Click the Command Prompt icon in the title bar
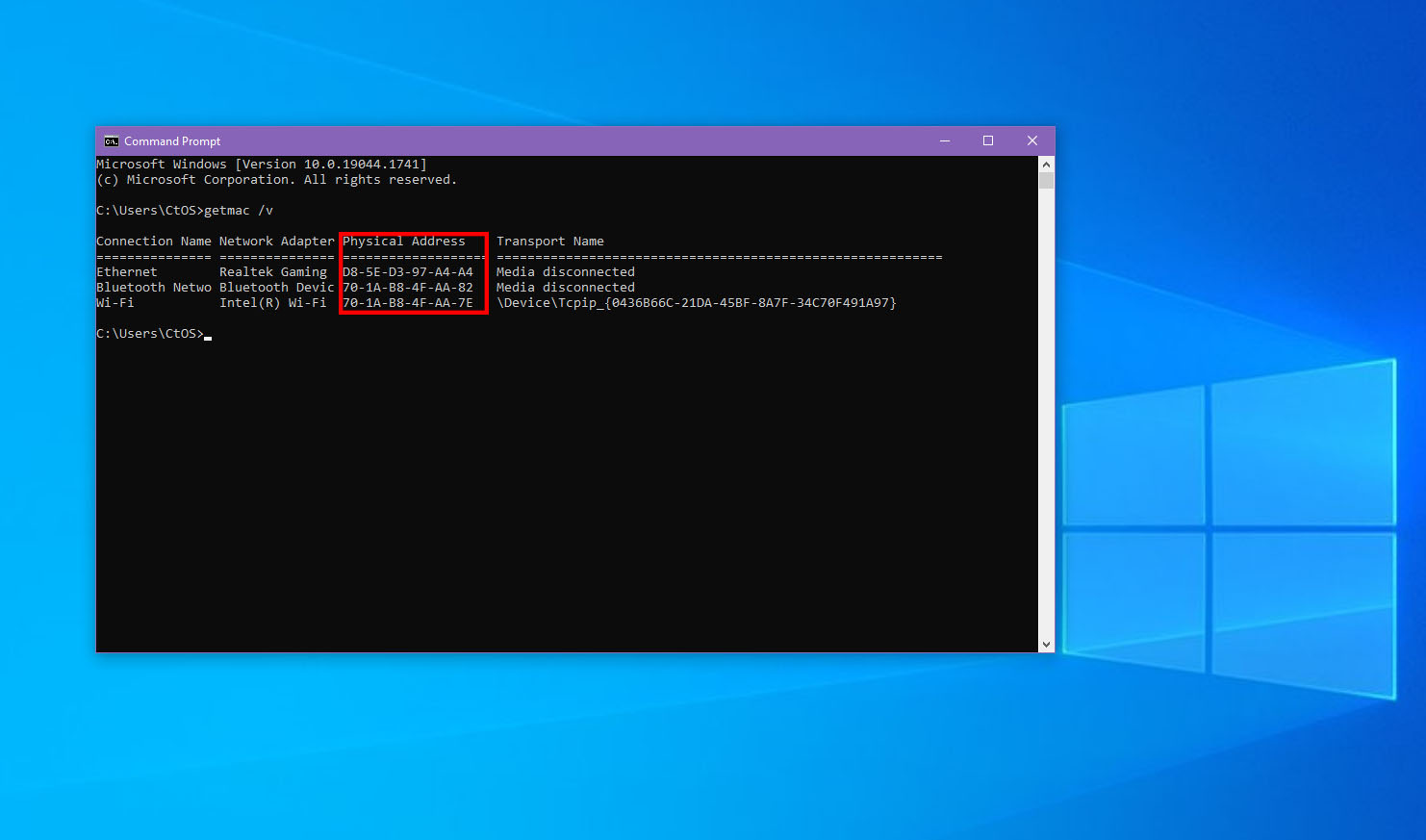 click(x=111, y=140)
